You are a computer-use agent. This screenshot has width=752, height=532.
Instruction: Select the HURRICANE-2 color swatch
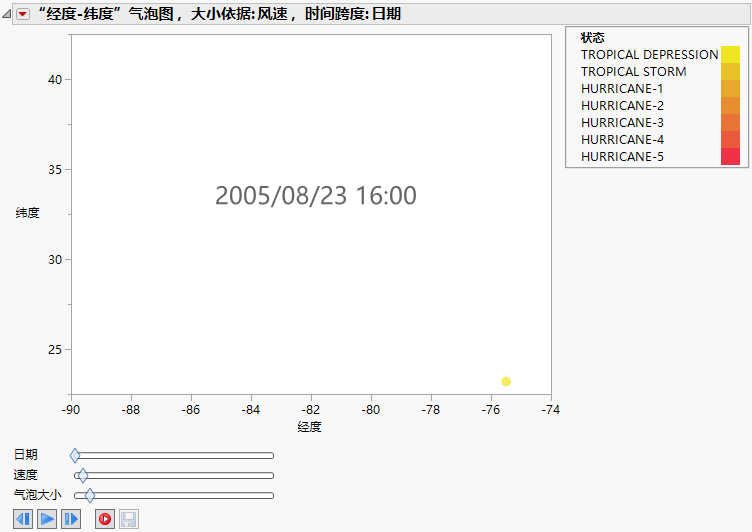point(730,106)
